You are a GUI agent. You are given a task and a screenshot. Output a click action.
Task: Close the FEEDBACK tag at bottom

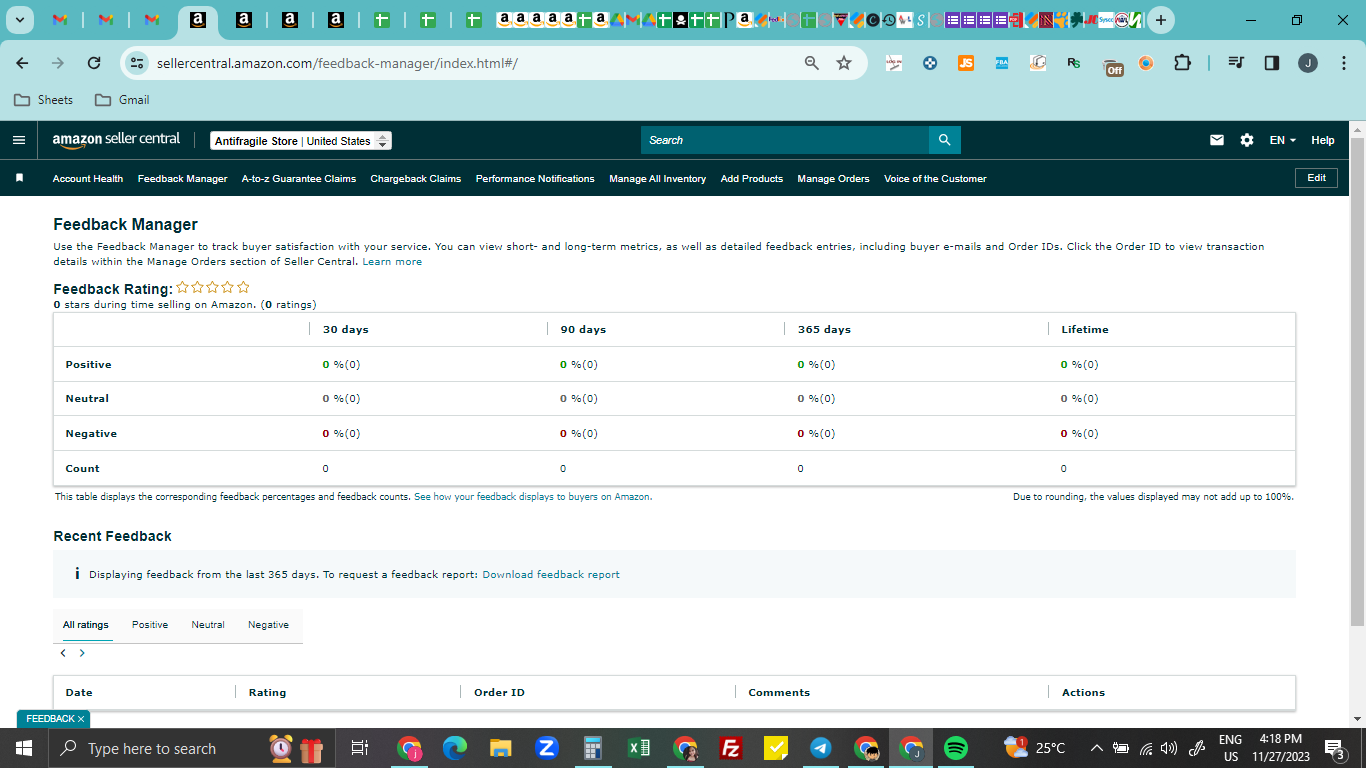pyautogui.click(x=81, y=719)
